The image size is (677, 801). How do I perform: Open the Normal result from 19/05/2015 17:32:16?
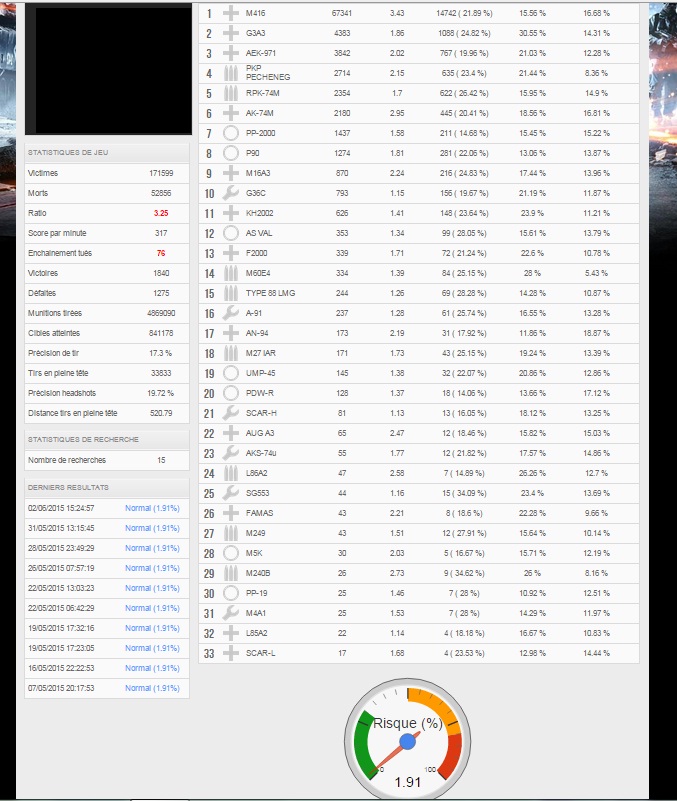pos(151,628)
